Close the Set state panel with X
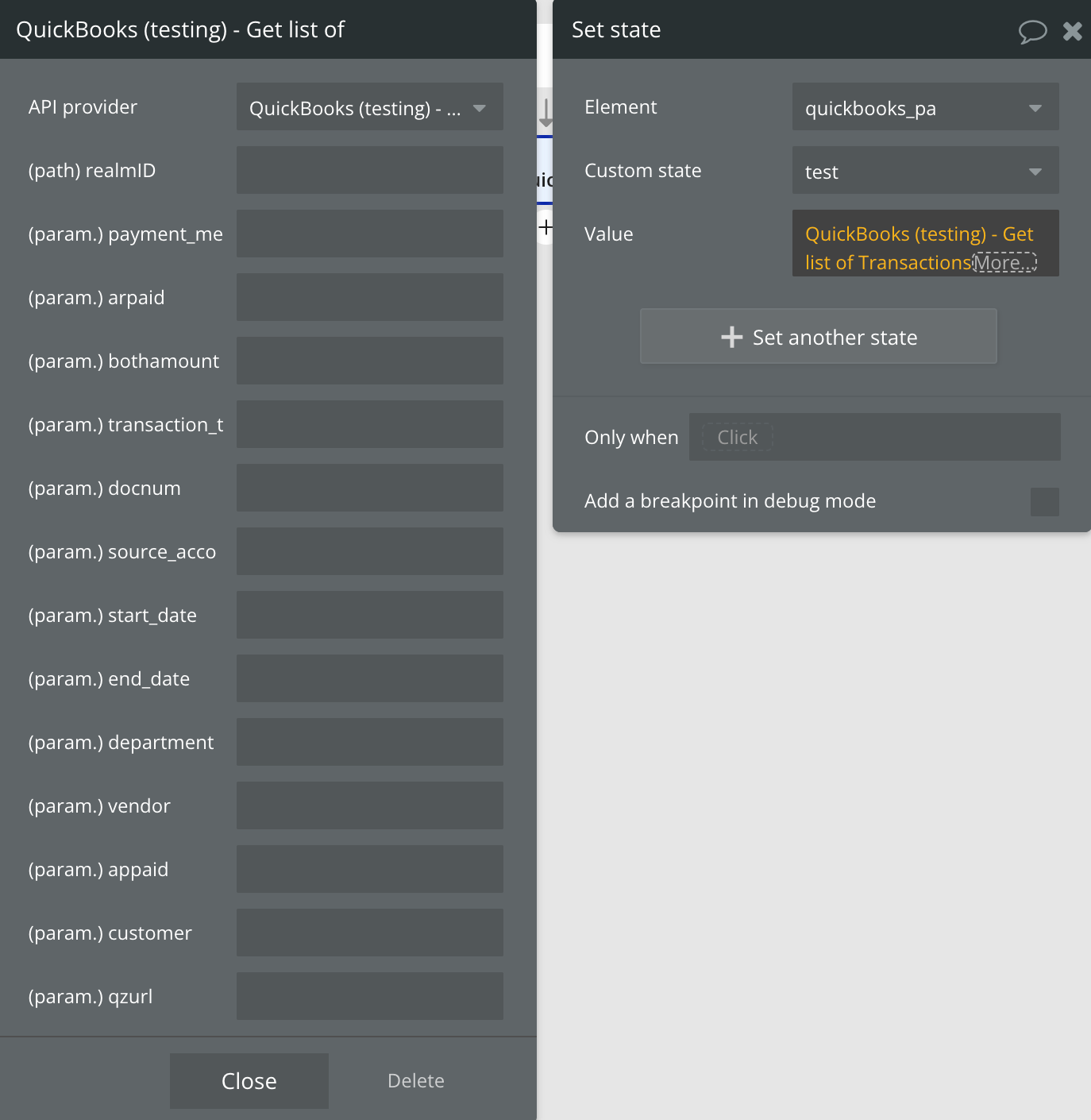The image size is (1091, 1120). 1073,31
